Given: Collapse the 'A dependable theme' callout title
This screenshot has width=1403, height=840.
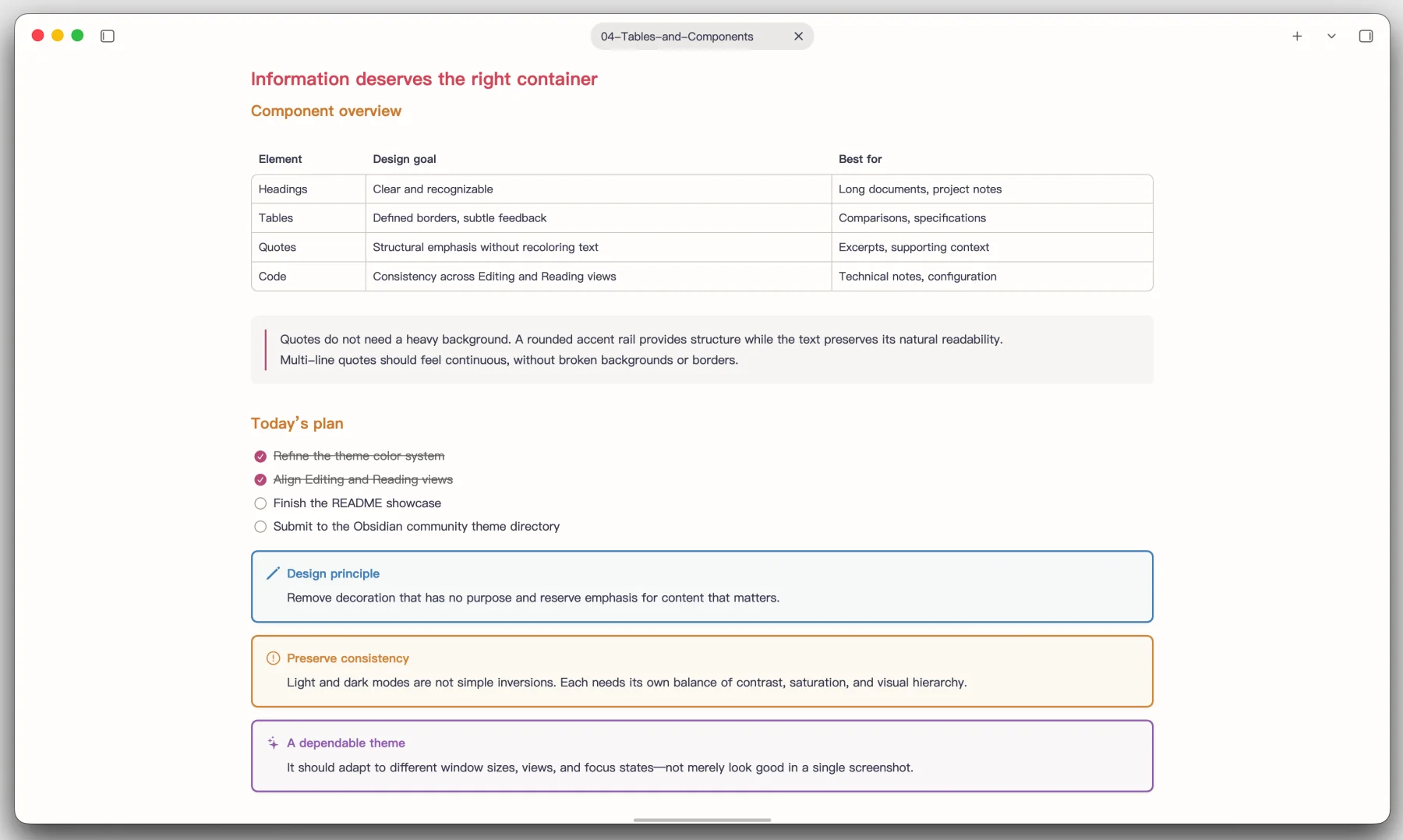Looking at the screenshot, I should pos(346,743).
